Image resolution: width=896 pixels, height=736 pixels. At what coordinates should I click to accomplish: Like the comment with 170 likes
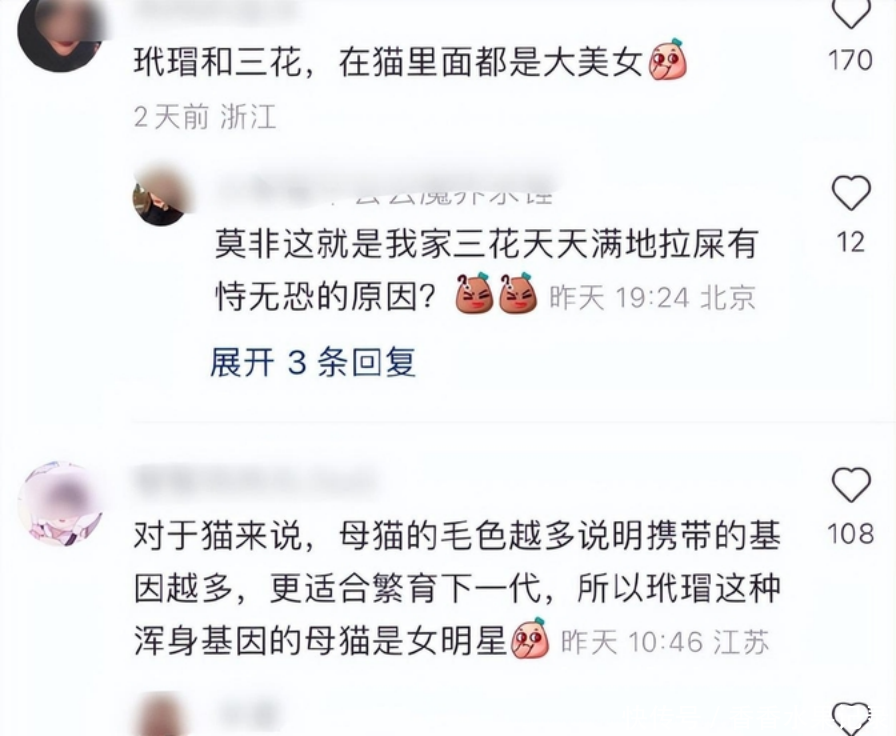point(851,13)
